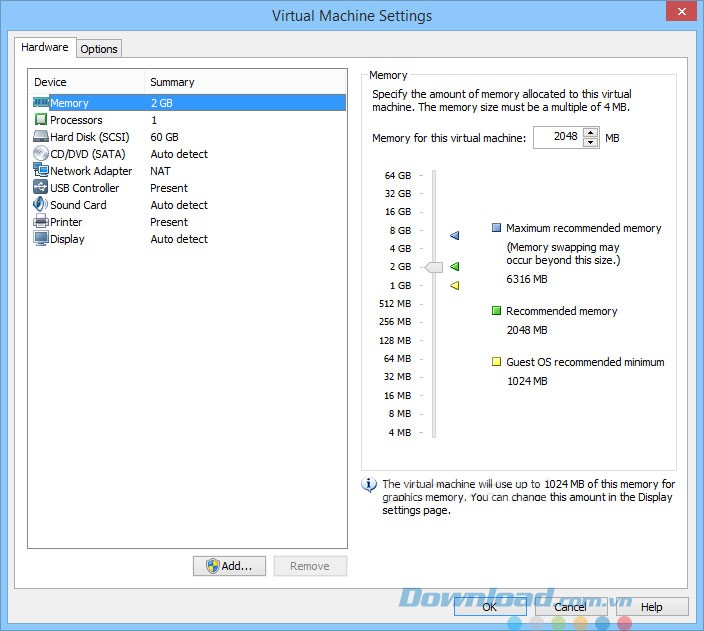Select the Sound Card speaker icon
The width and height of the screenshot is (704, 631).
pyautogui.click(x=41, y=205)
